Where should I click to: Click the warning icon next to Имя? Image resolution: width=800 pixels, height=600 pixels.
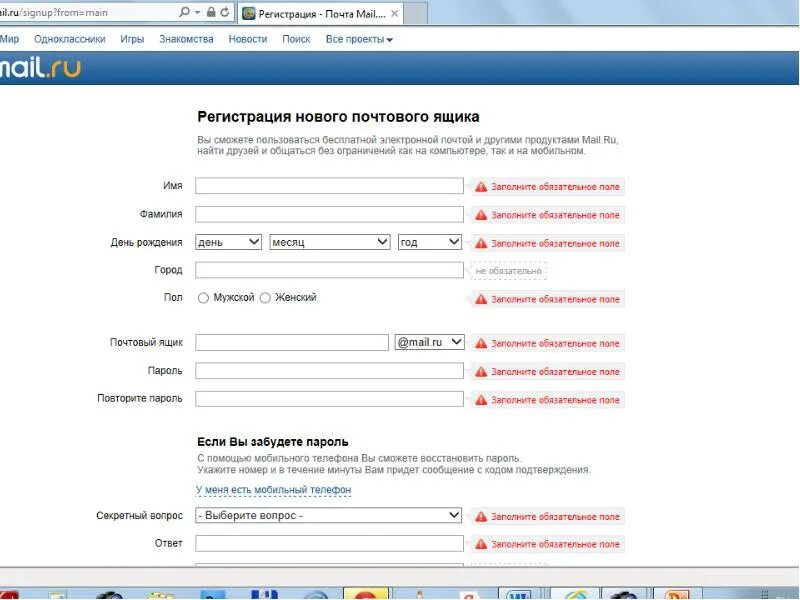click(x=481, y=187)
